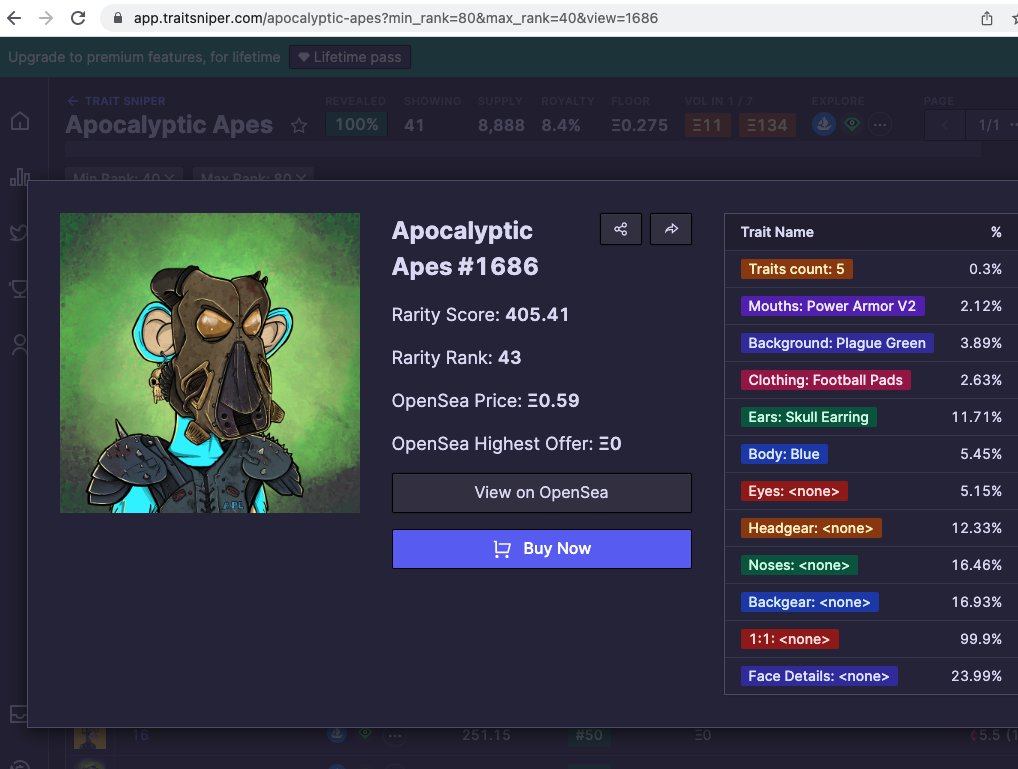The height and width of the screenshot is (769, 1018).
Task: Click the Buy Now button
Action: (541, 548)
